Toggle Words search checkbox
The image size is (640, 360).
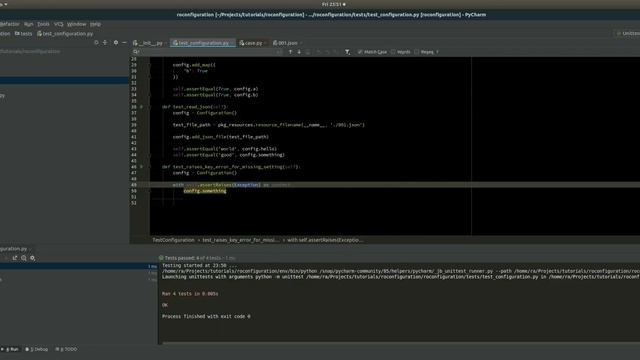click(393, 52)
